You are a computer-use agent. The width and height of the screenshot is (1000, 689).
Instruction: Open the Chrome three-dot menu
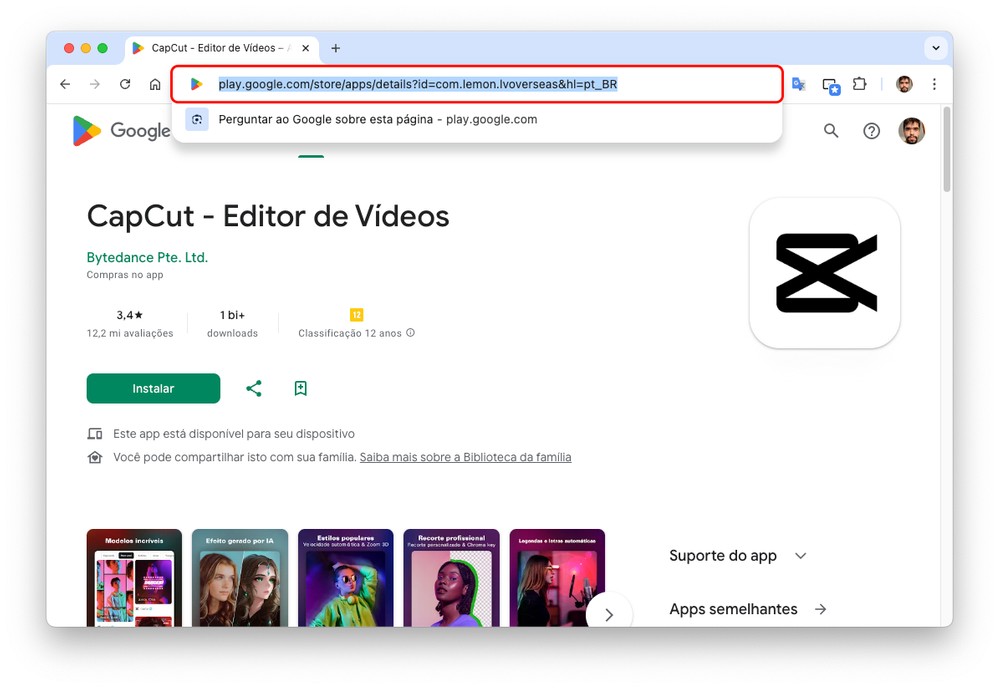click(934, 84)
